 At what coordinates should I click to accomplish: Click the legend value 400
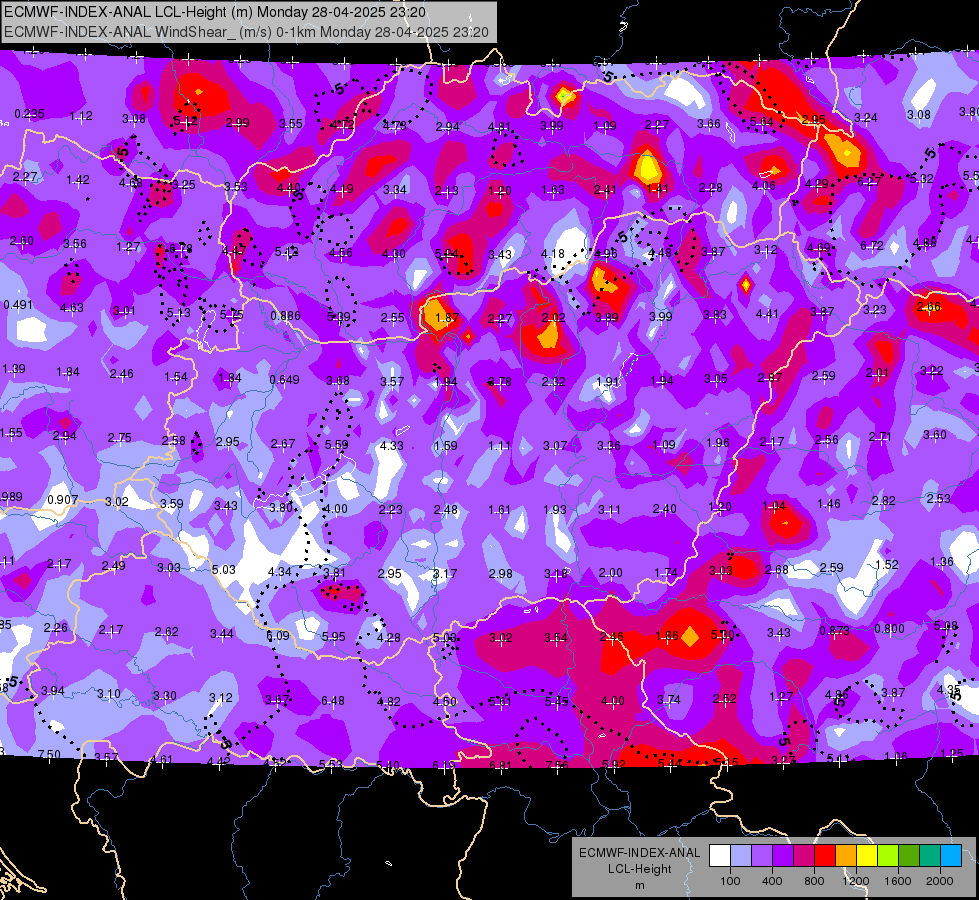point(772,881)
